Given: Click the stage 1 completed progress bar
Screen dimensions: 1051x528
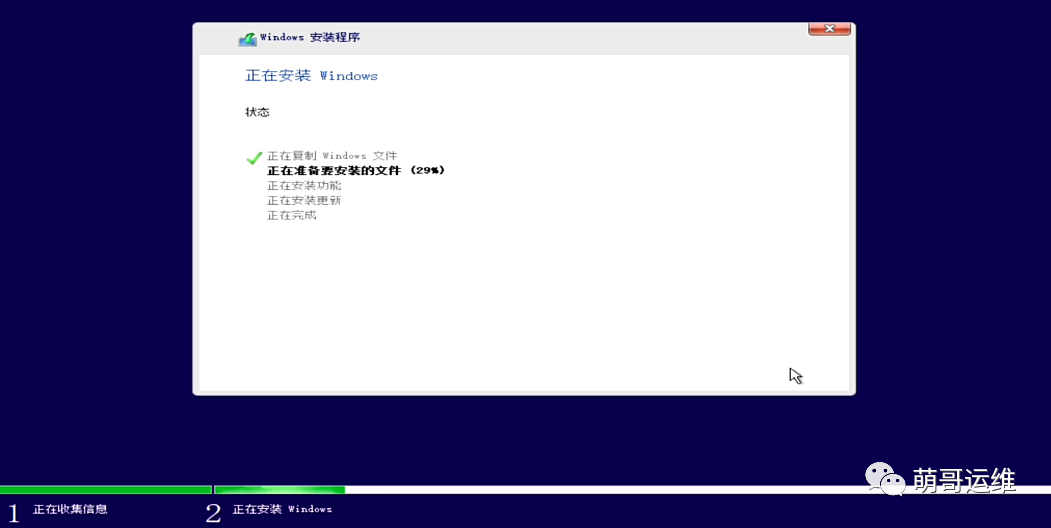Looking at the screenshot, I should click(106, 490).
